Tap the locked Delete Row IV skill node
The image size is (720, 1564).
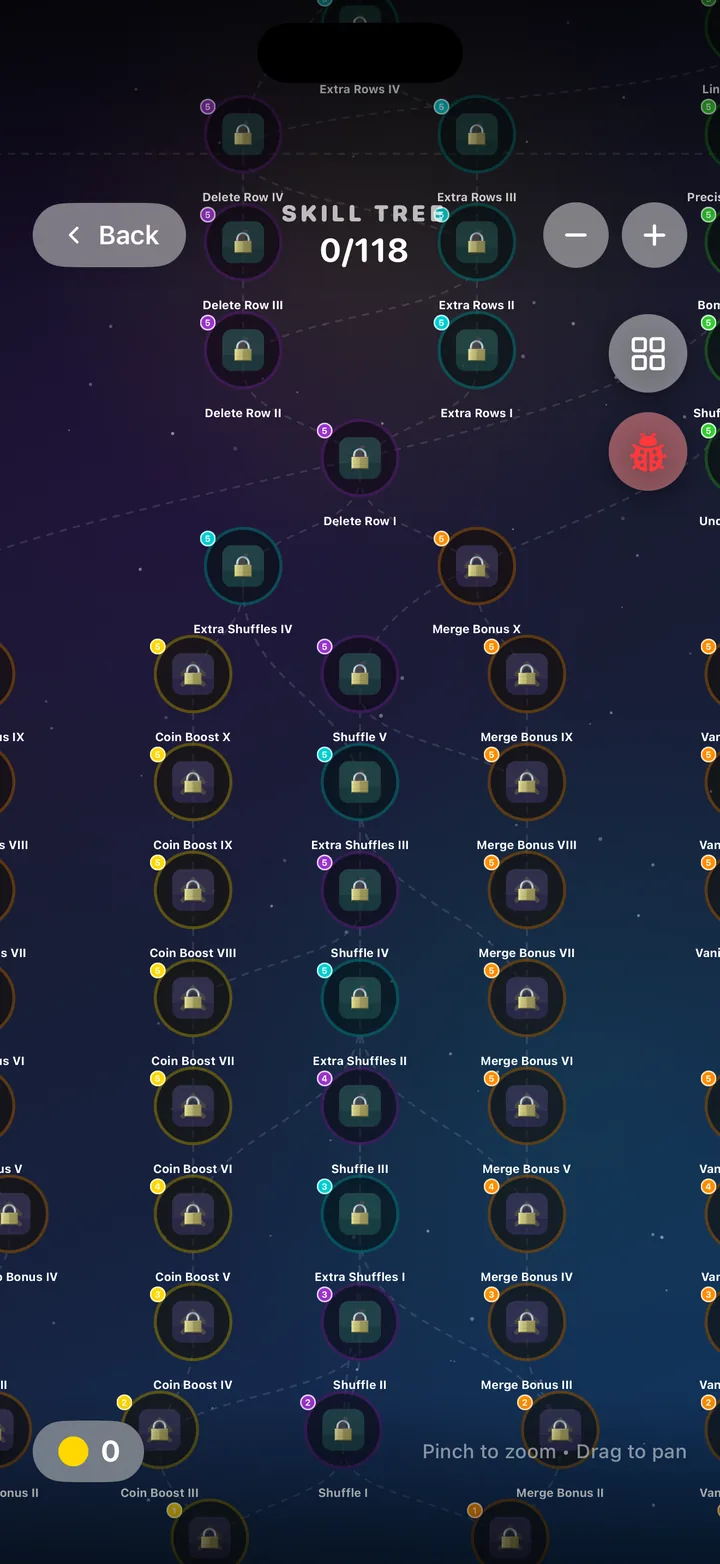pos(243,134)
